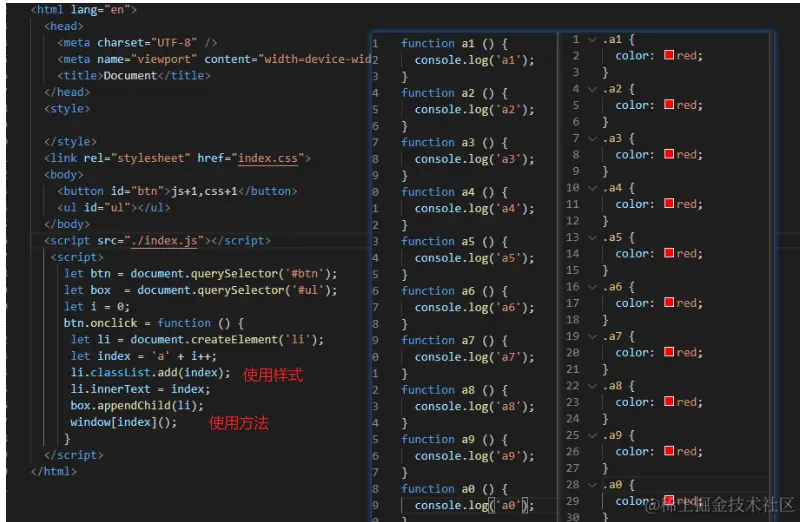803x522 pixels.
Task: Open red color swatch in .a5 rule
Action: coord(669,253)
